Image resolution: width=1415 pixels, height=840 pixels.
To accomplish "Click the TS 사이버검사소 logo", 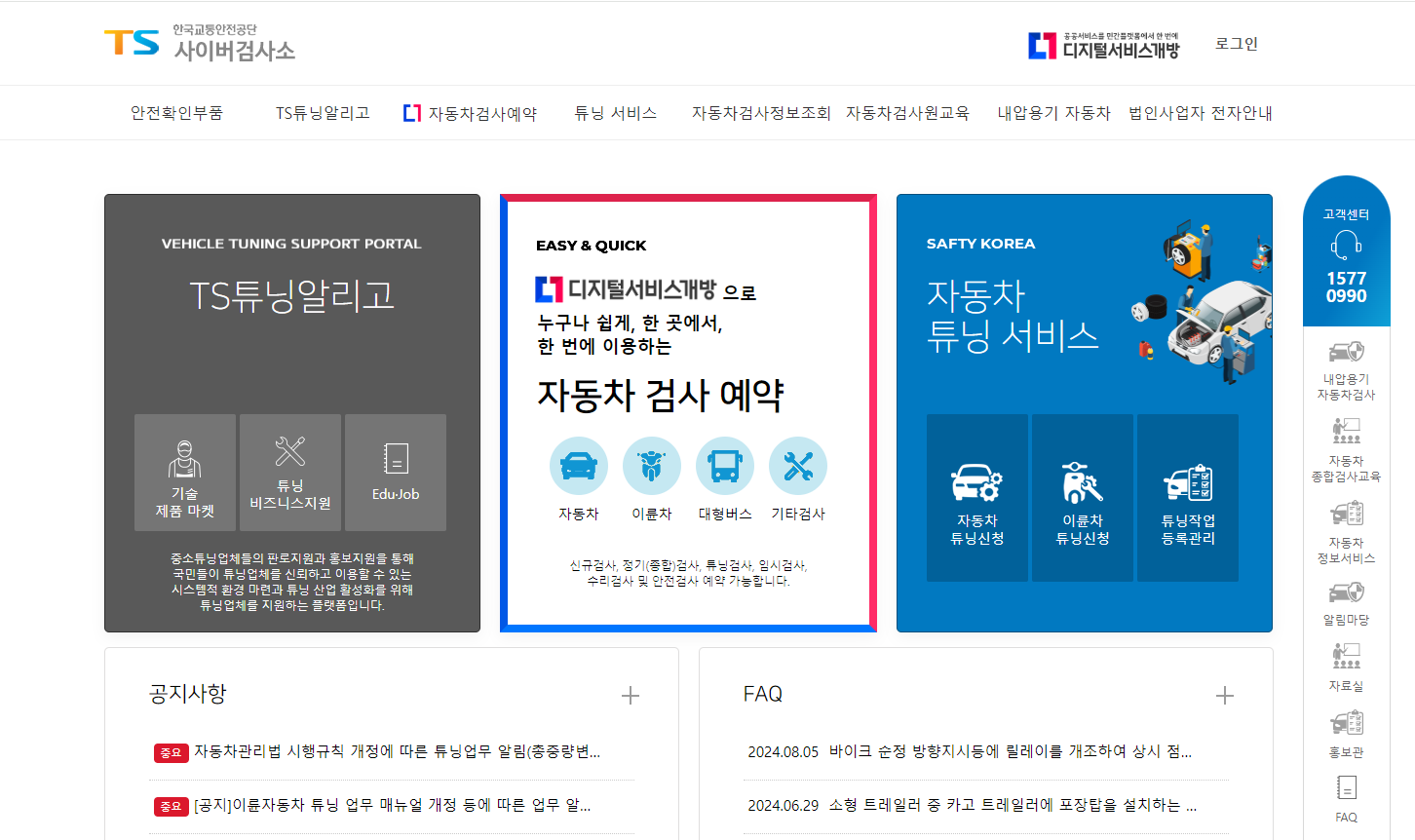I will [x=200, y=44].
